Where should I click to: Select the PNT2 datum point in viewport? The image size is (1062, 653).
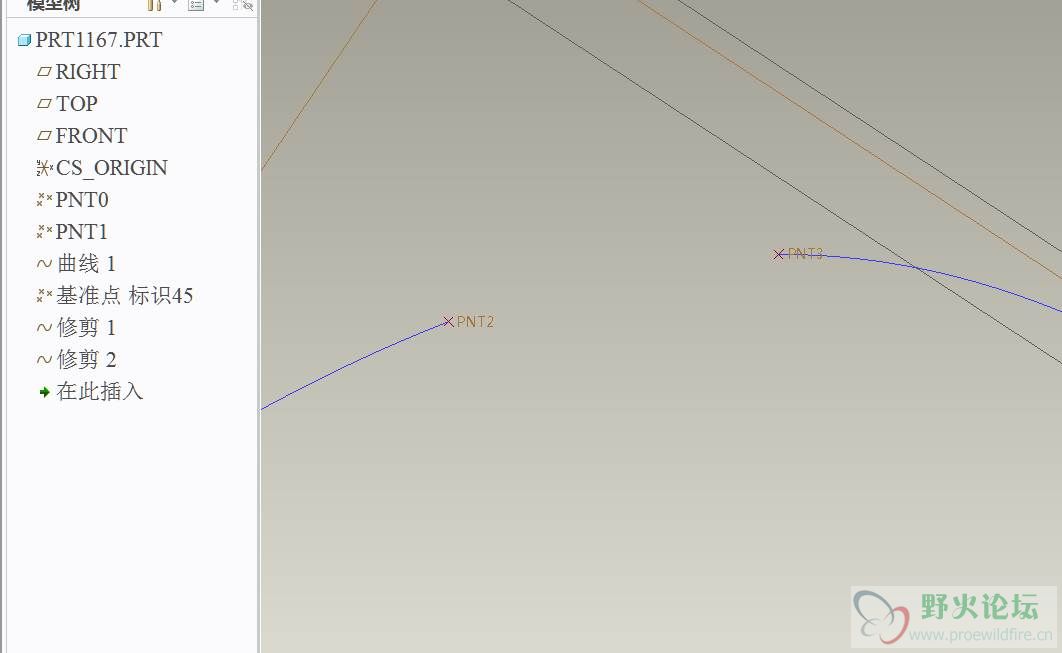coord(448,322)
